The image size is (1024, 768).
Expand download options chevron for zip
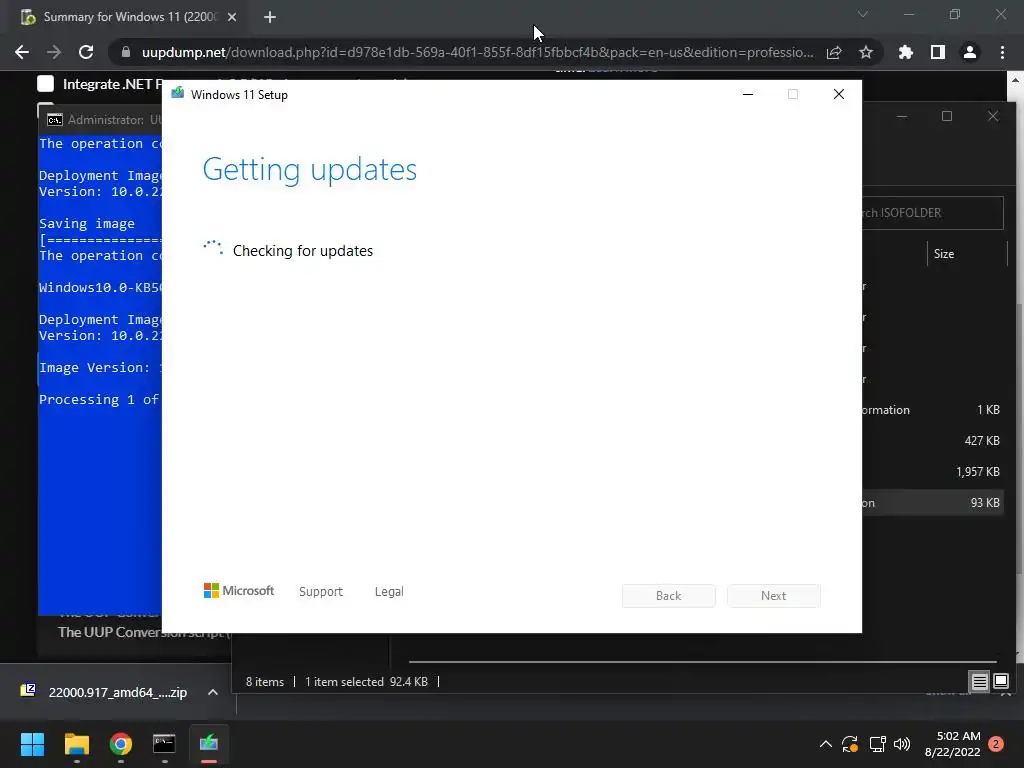point(213,692)
